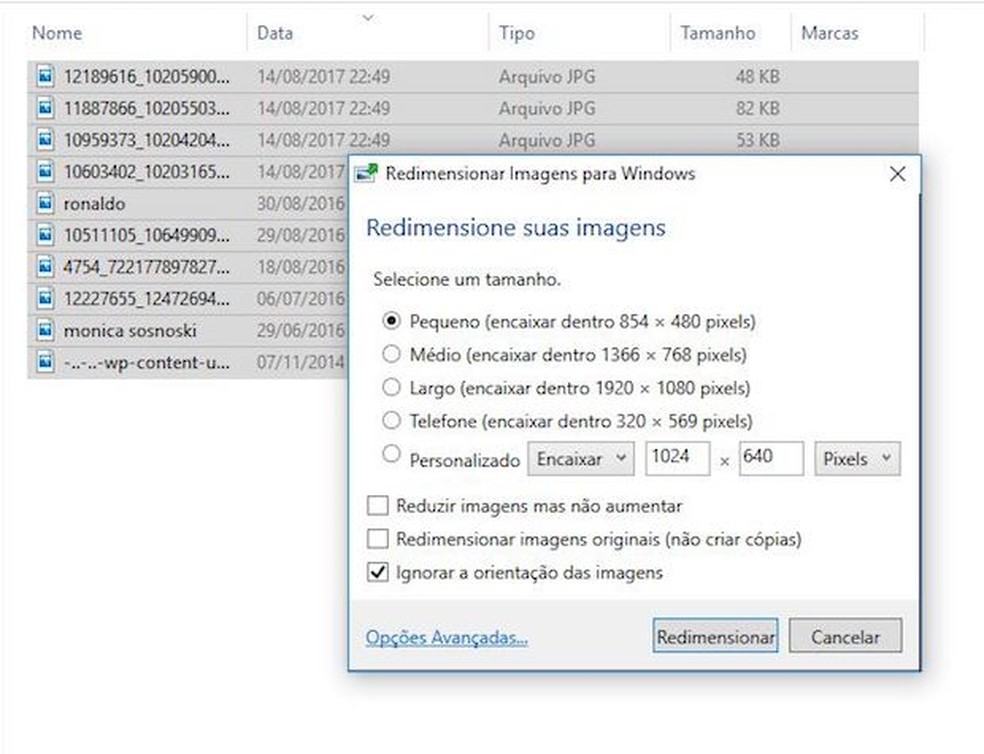This screenshot has height=754, width=984.
Task: Click the icon beside 12189616_10205900...
Action: coord(44,76)
